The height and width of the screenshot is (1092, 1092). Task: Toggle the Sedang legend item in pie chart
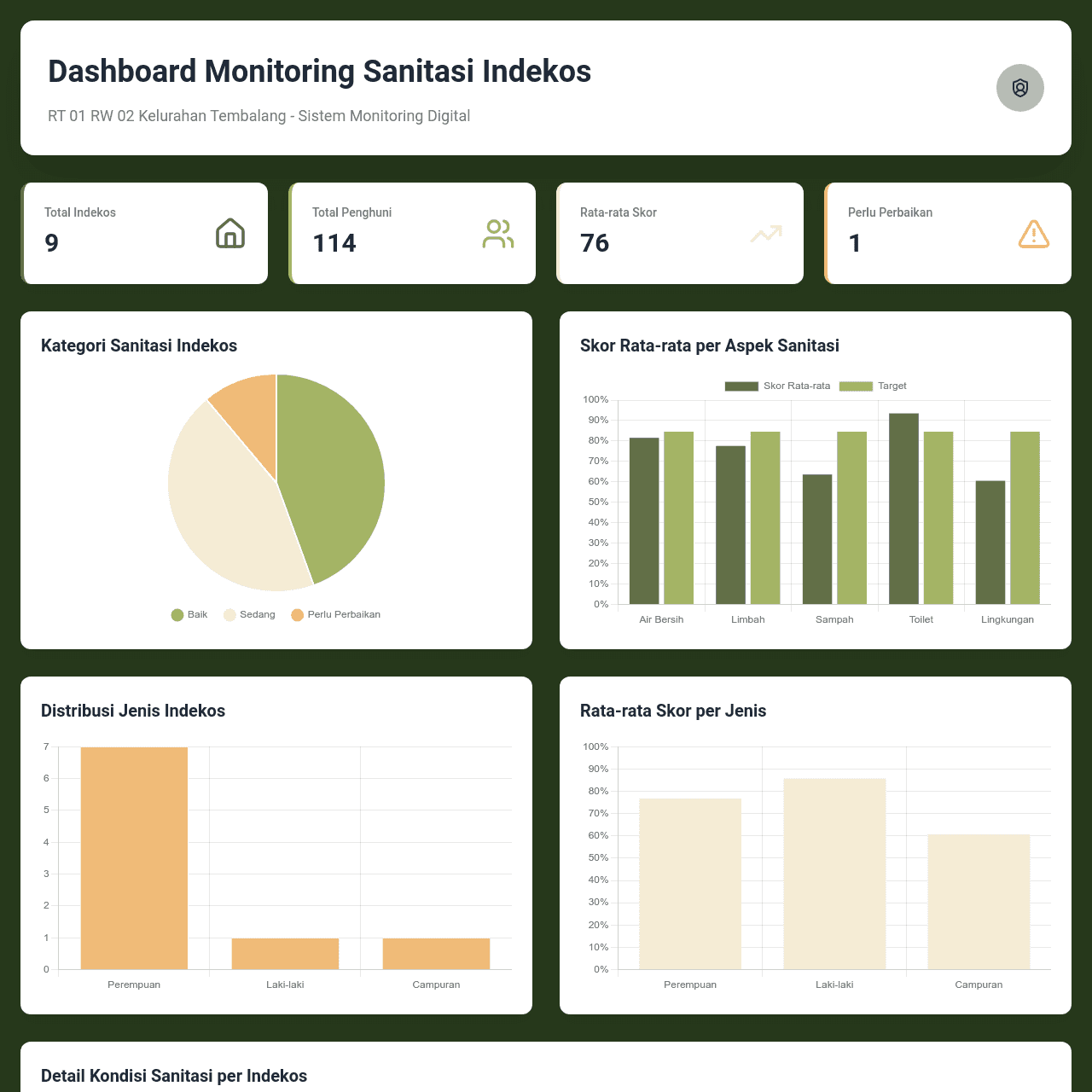tap(249, 614)
